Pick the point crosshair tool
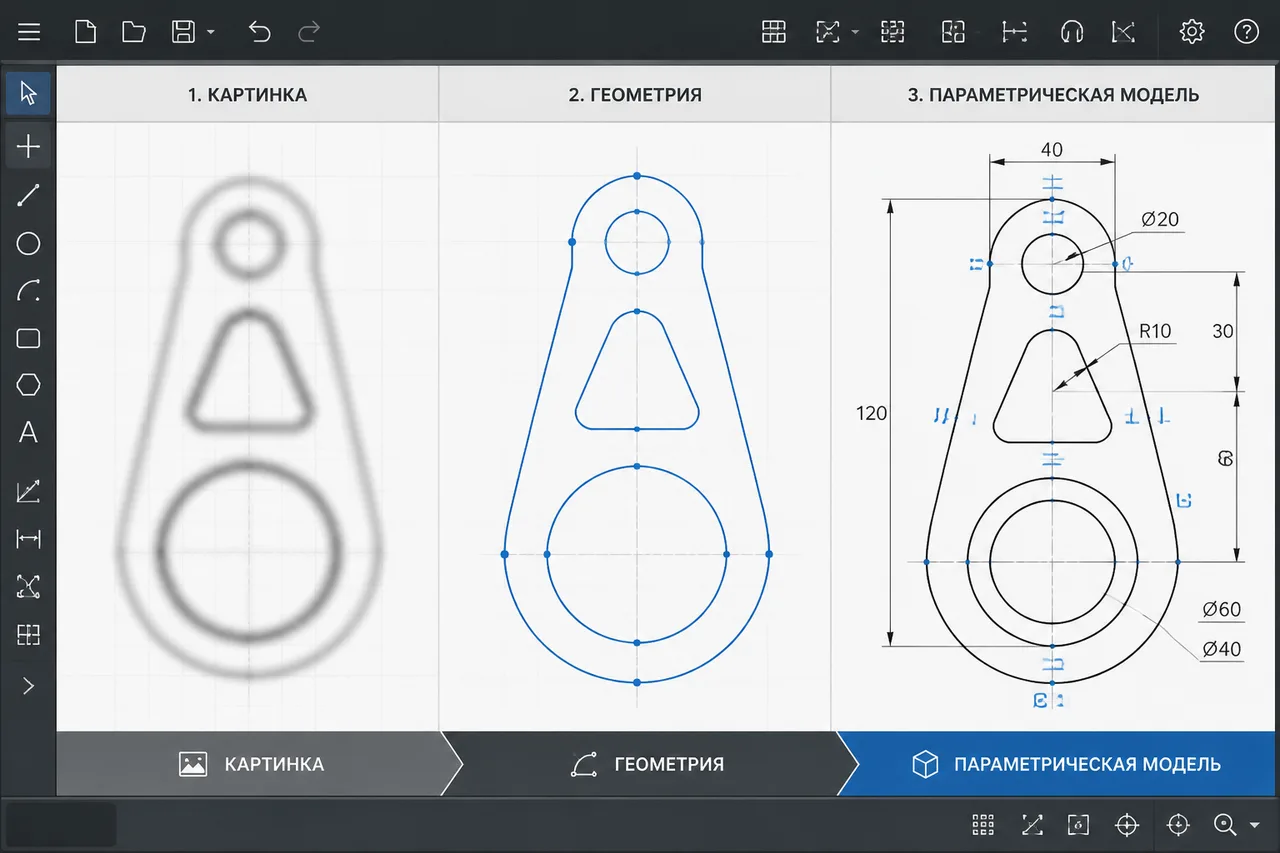Viewport: 1280px width, 853px height. (x=28, y=147)
